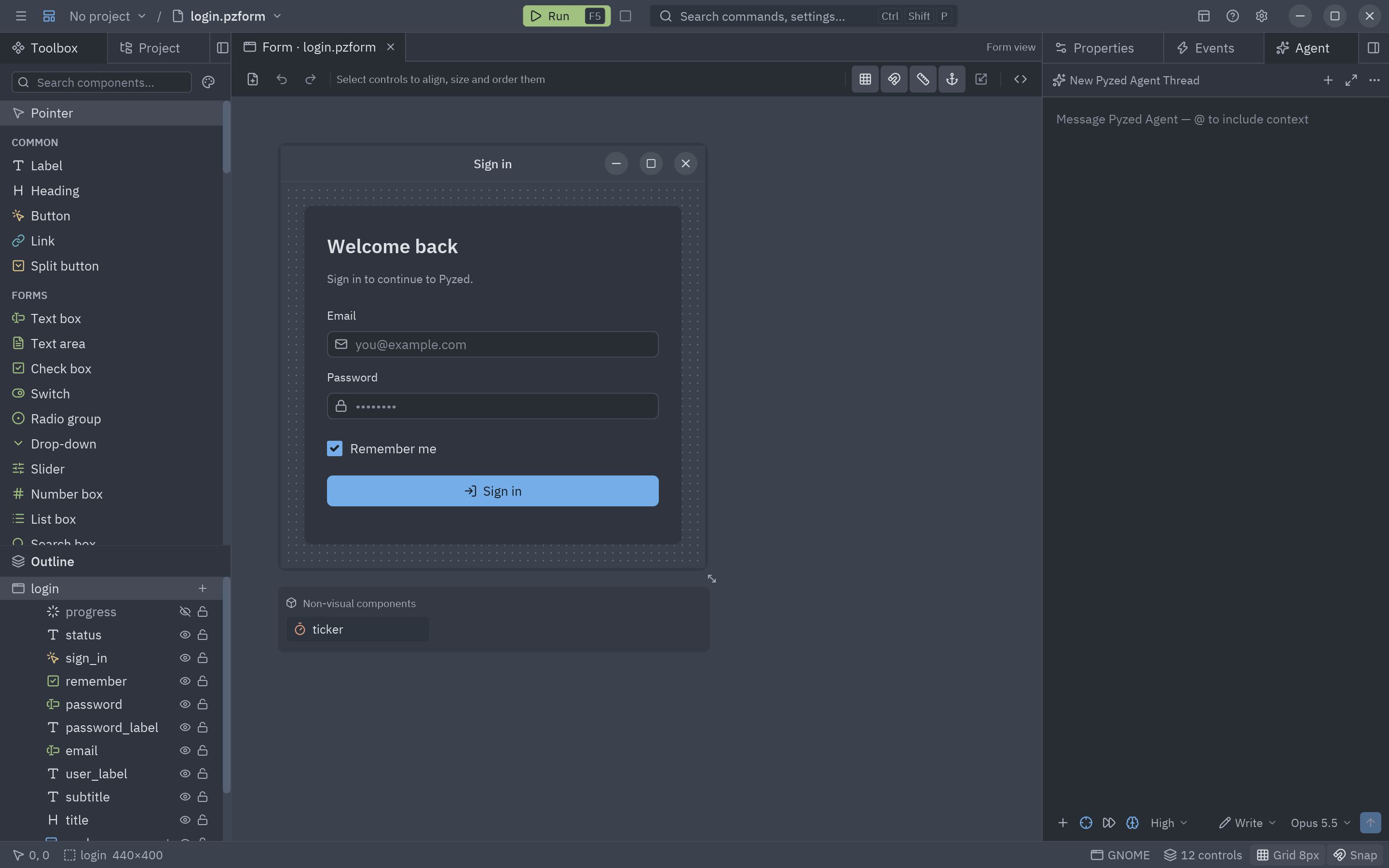Expand the agent thread panel
The image size is (1389, 868).
tap(1350, 81)
